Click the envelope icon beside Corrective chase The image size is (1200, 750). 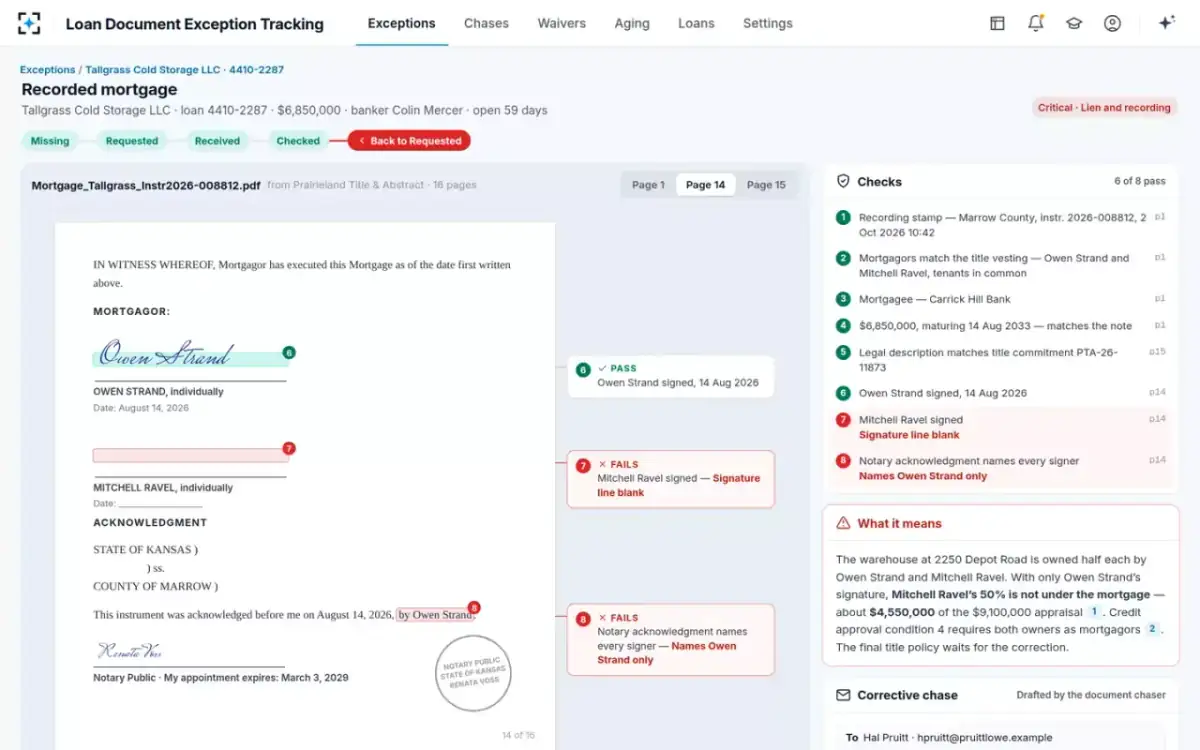tap(843, 695)
